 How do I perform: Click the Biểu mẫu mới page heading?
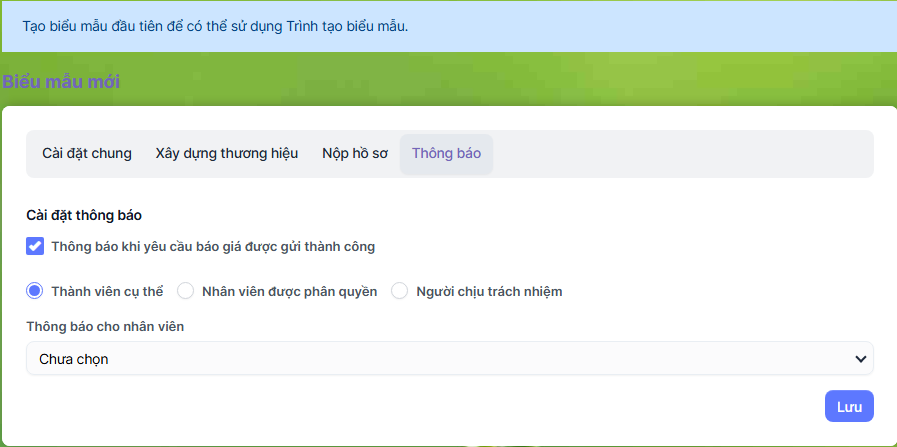61,82
